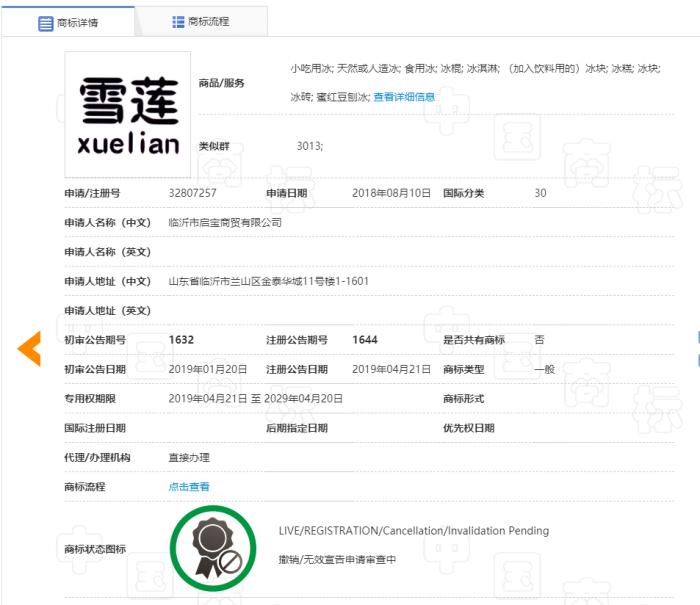Click the preliminary announcement issue number 1632
Screen dimensions: 700x605
click(181, 340)
